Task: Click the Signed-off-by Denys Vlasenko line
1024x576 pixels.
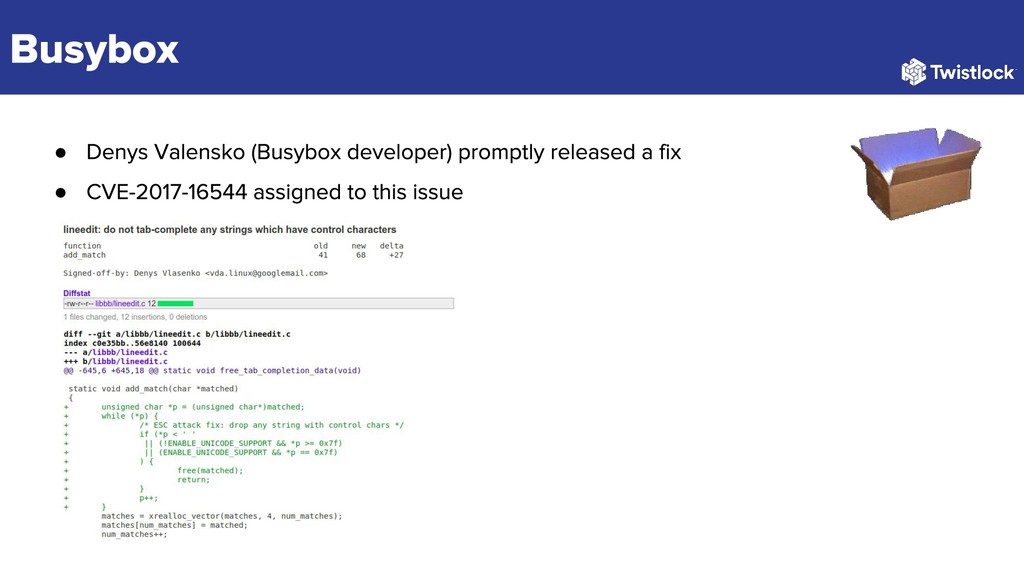Action: point(195,273)
